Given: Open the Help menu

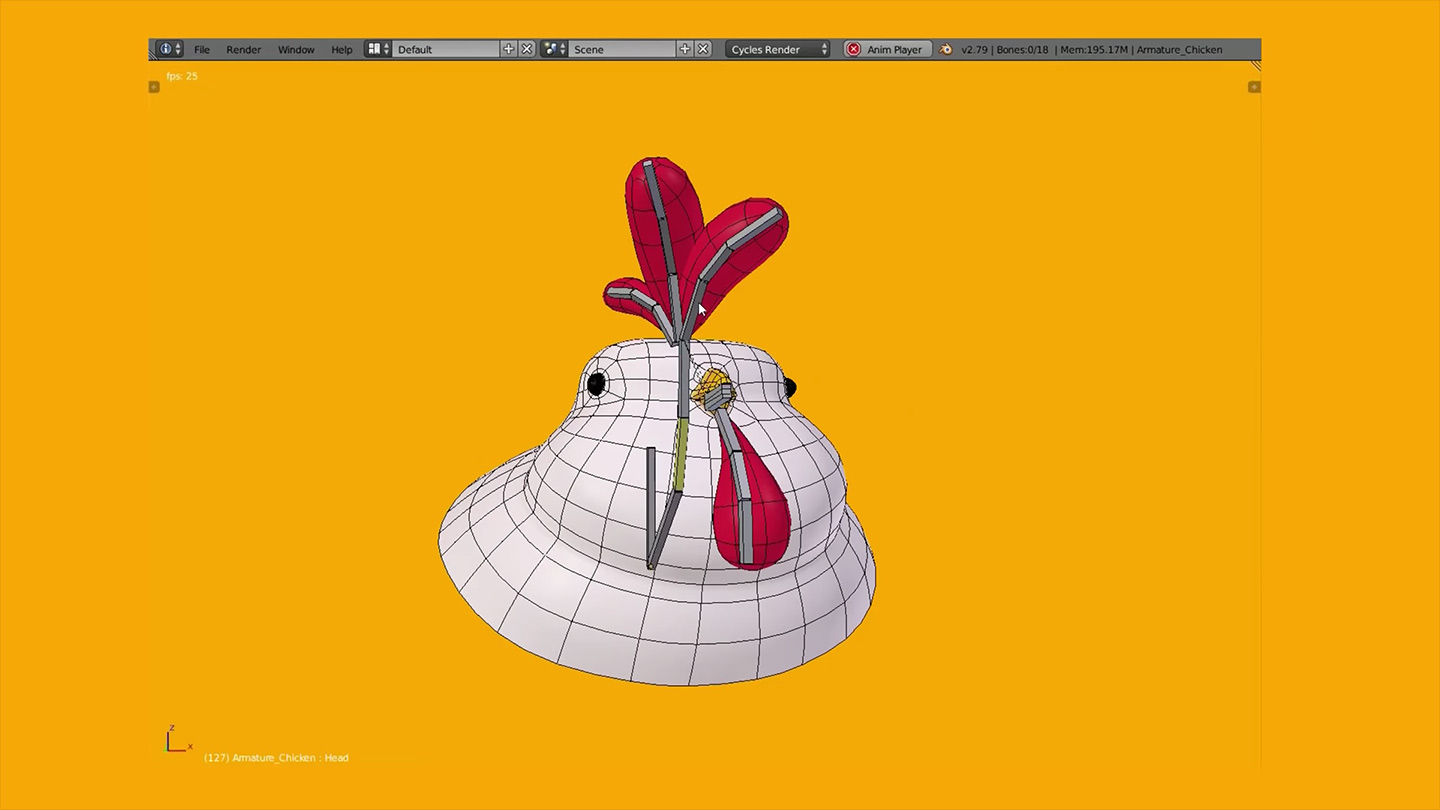Looking at the screenshot, I should pos(341,49).
